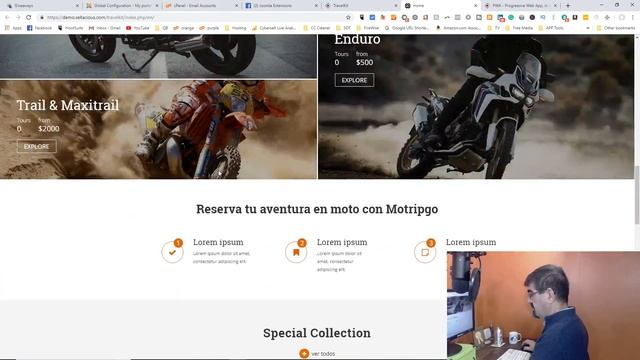Screen dimensions: 640x360
Task: Click the $500 price under Enduro
Action: click(364, 62)
